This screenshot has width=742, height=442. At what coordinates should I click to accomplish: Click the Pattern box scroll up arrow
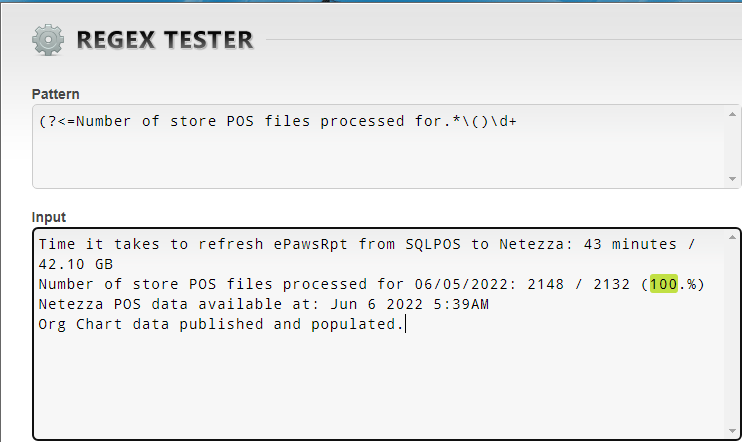coord(729,114)
